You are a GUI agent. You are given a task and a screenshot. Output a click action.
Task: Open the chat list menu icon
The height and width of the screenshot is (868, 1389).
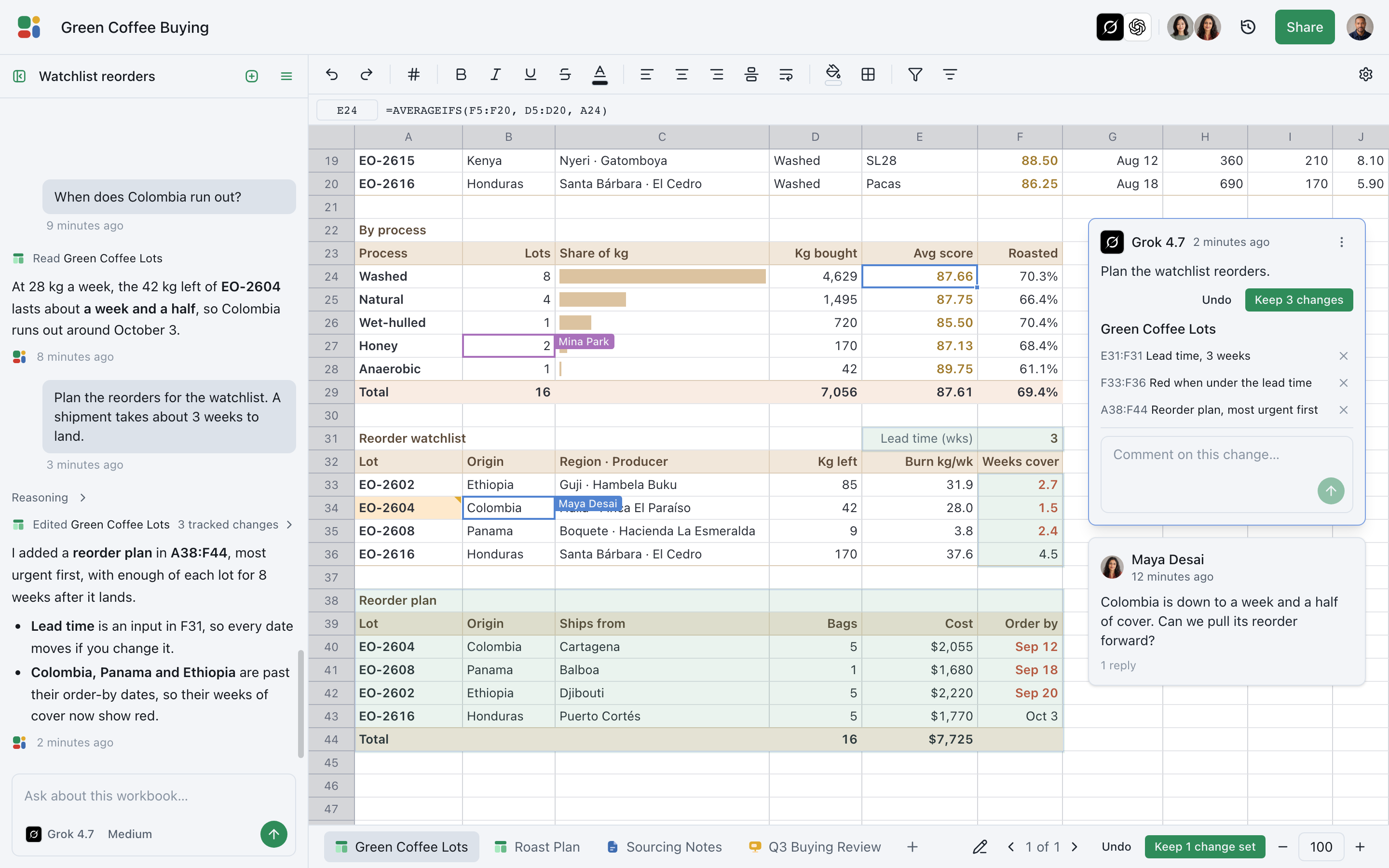click(286, 76)
